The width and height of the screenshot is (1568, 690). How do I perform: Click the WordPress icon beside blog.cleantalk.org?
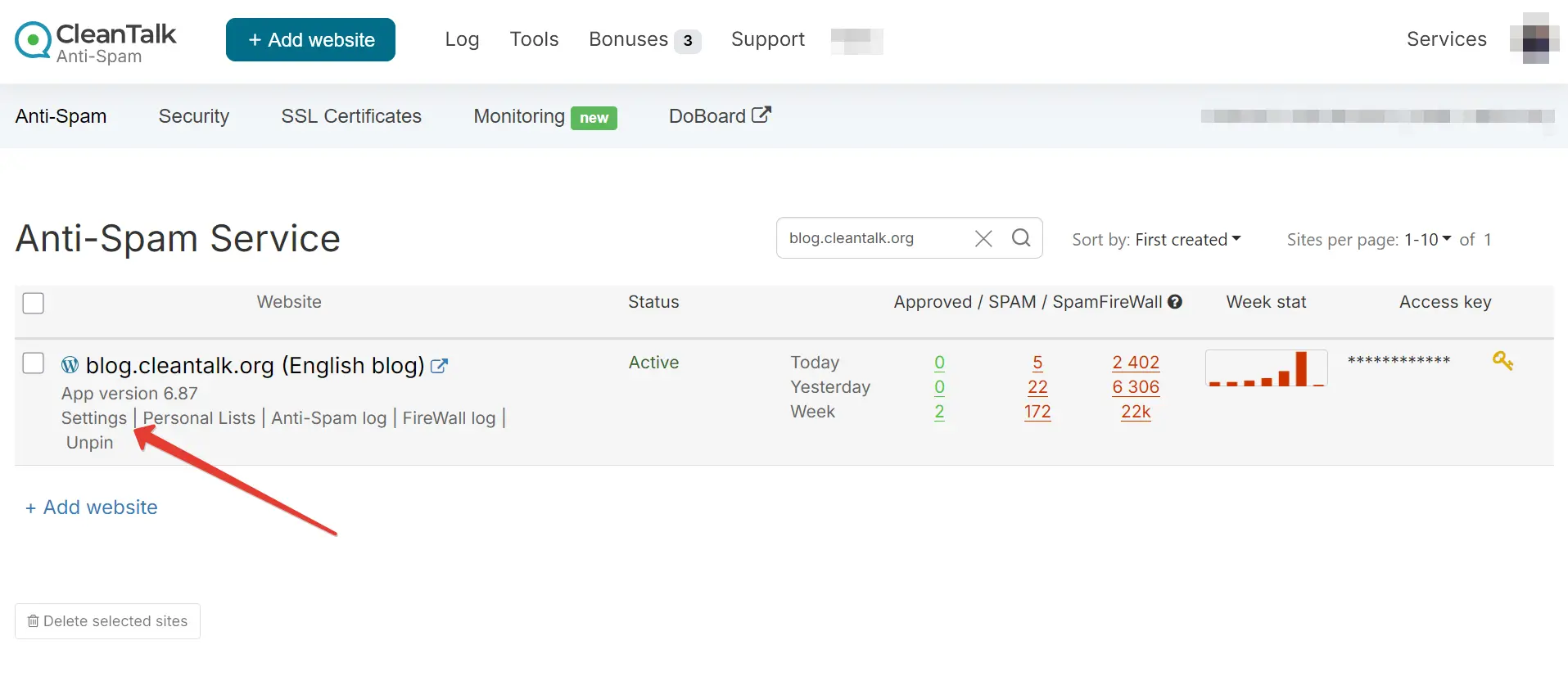(70, 364)
